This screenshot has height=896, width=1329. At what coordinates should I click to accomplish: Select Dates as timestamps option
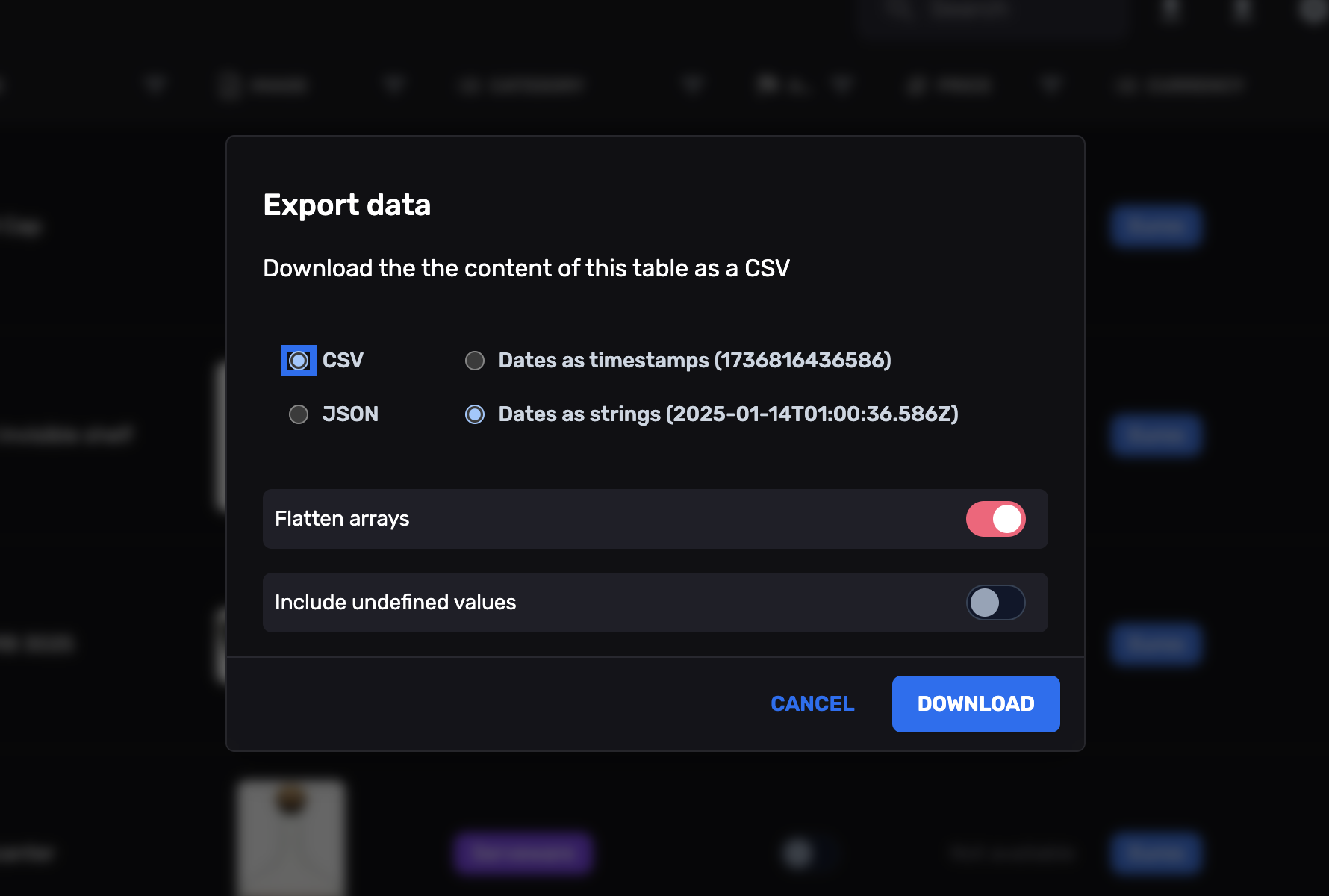click(474, 360)
